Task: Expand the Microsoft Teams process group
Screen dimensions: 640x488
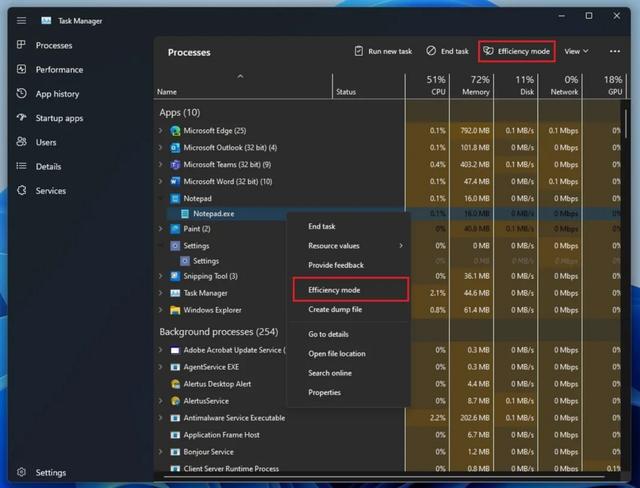Action: (x=161, y=164)
